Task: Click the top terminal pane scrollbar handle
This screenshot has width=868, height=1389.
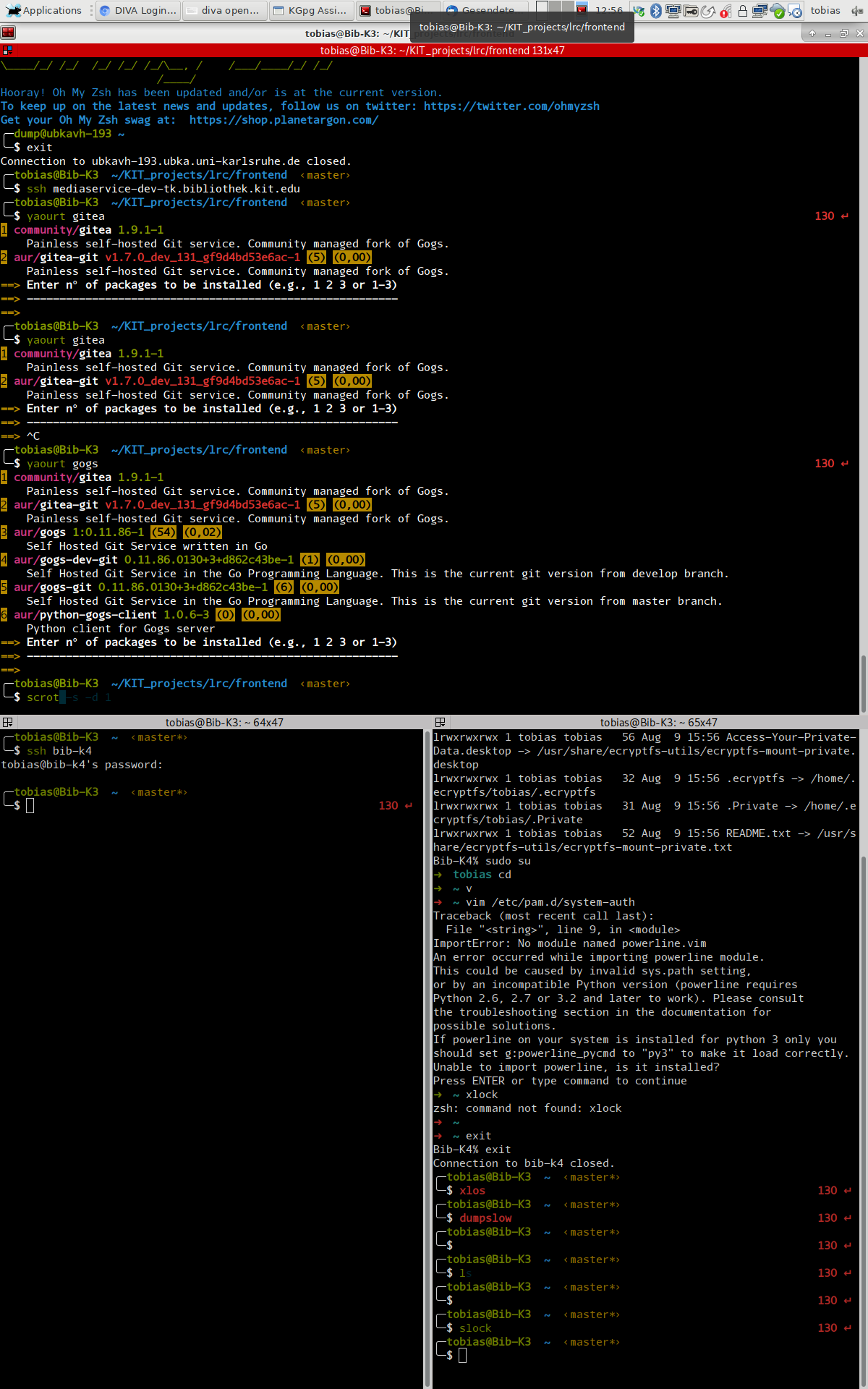Action: 864,684
